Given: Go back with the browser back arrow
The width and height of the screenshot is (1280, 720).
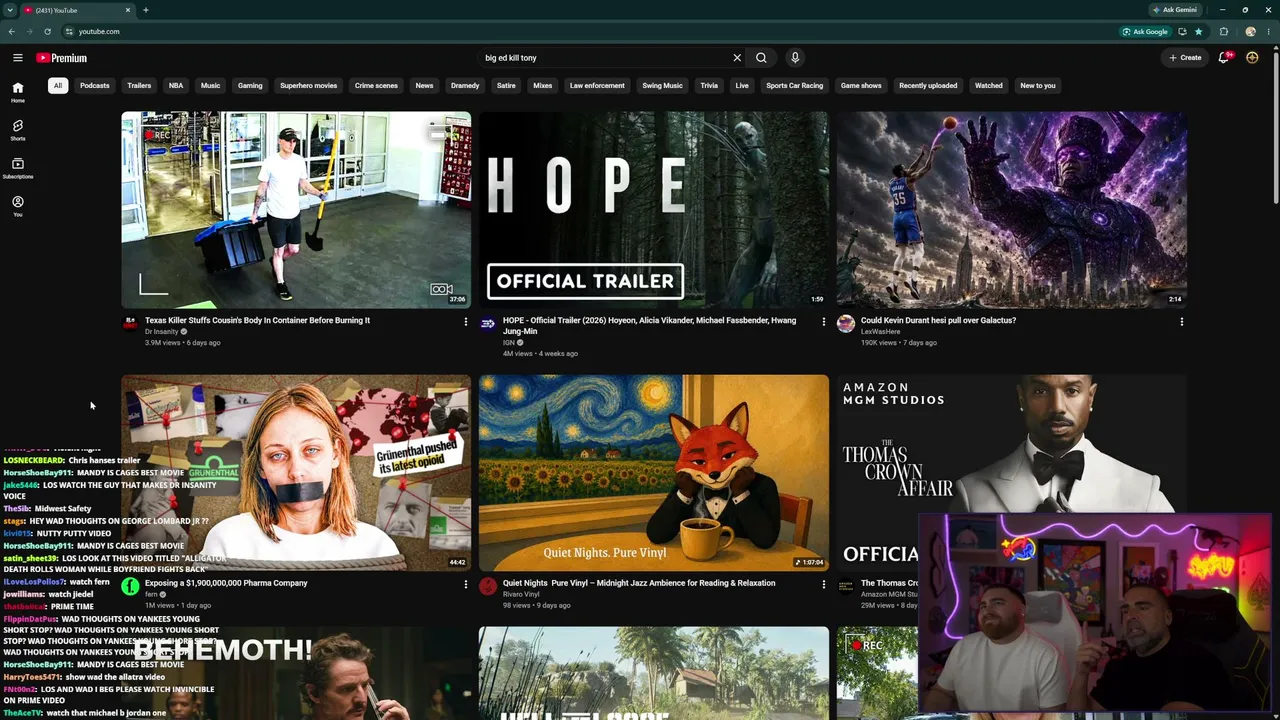Looking at the screenshot, I should coord(11,31).
